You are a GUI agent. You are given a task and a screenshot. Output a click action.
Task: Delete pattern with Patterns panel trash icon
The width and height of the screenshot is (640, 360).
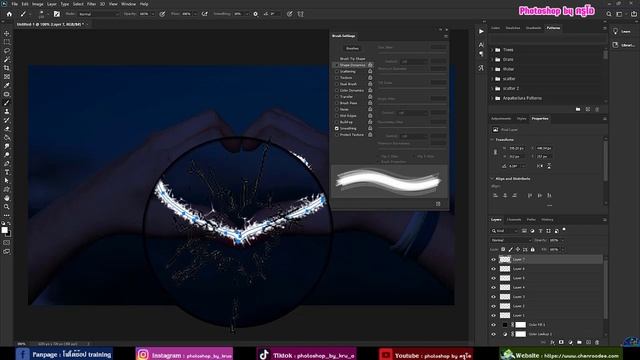597,109
